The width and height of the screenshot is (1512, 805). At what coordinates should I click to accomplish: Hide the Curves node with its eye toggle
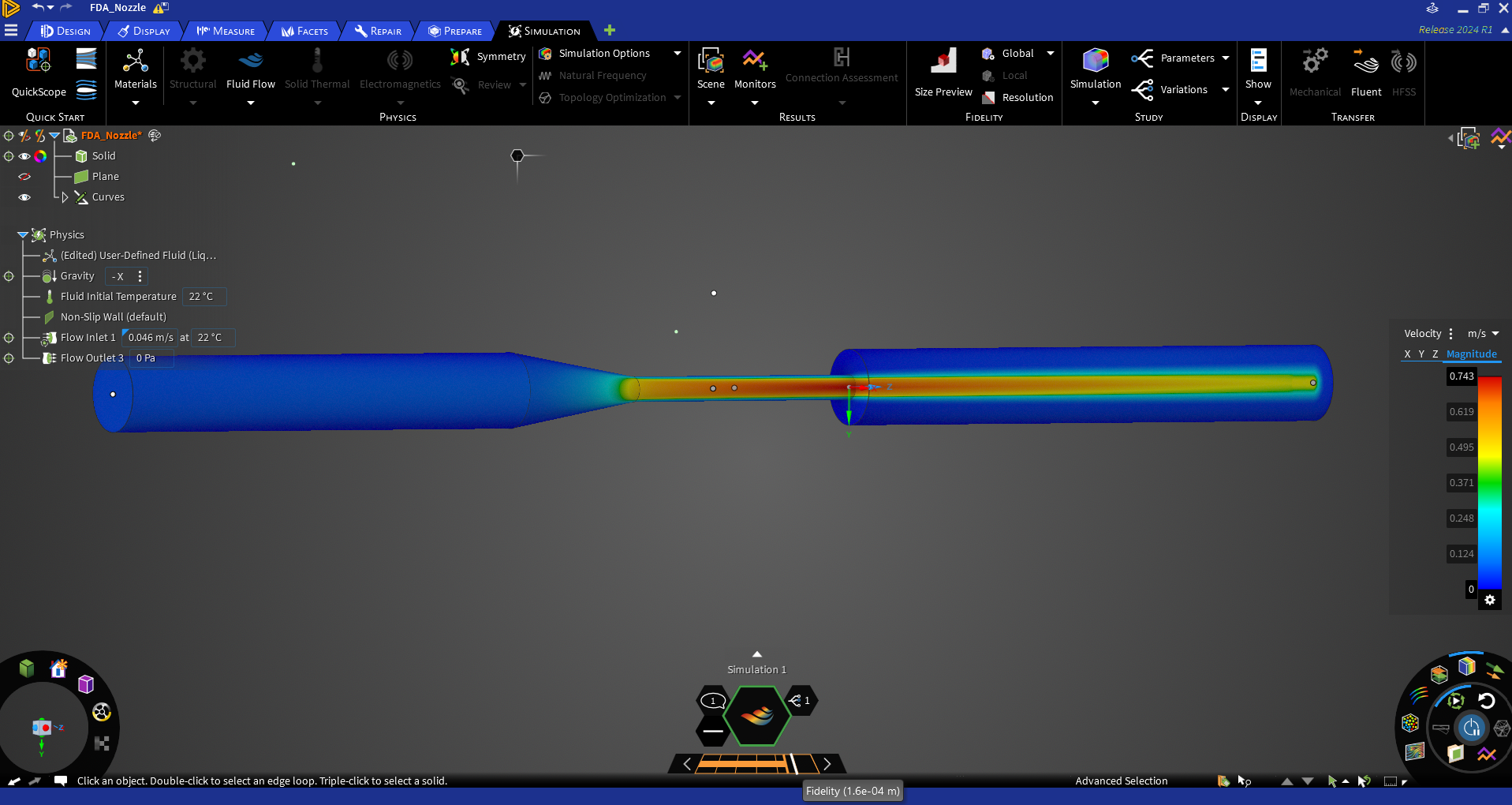pyautogui.click(x=24, y=197)
